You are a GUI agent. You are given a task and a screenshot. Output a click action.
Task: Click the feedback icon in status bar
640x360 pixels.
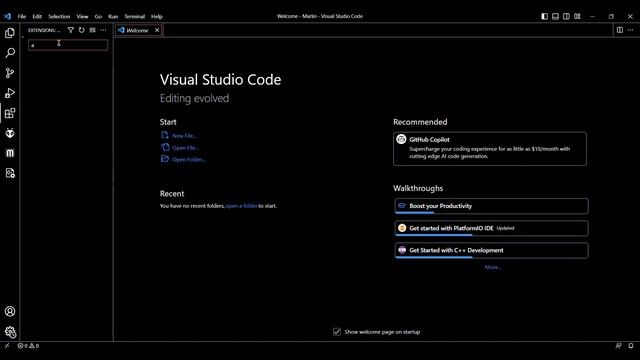pos(618,346)
